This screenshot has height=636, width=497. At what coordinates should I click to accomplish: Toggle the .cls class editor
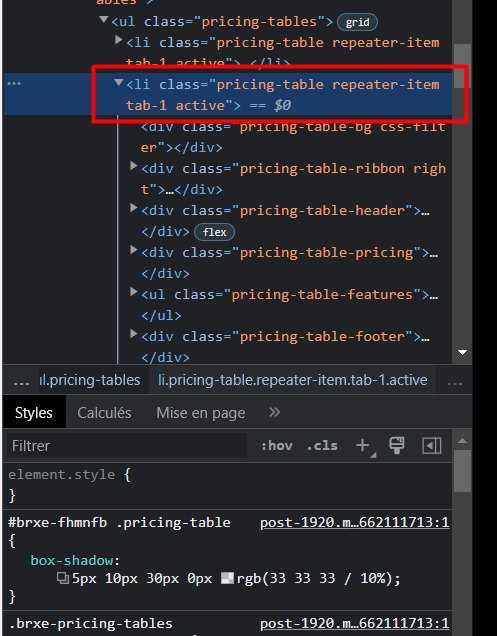[x=322, y=446]
